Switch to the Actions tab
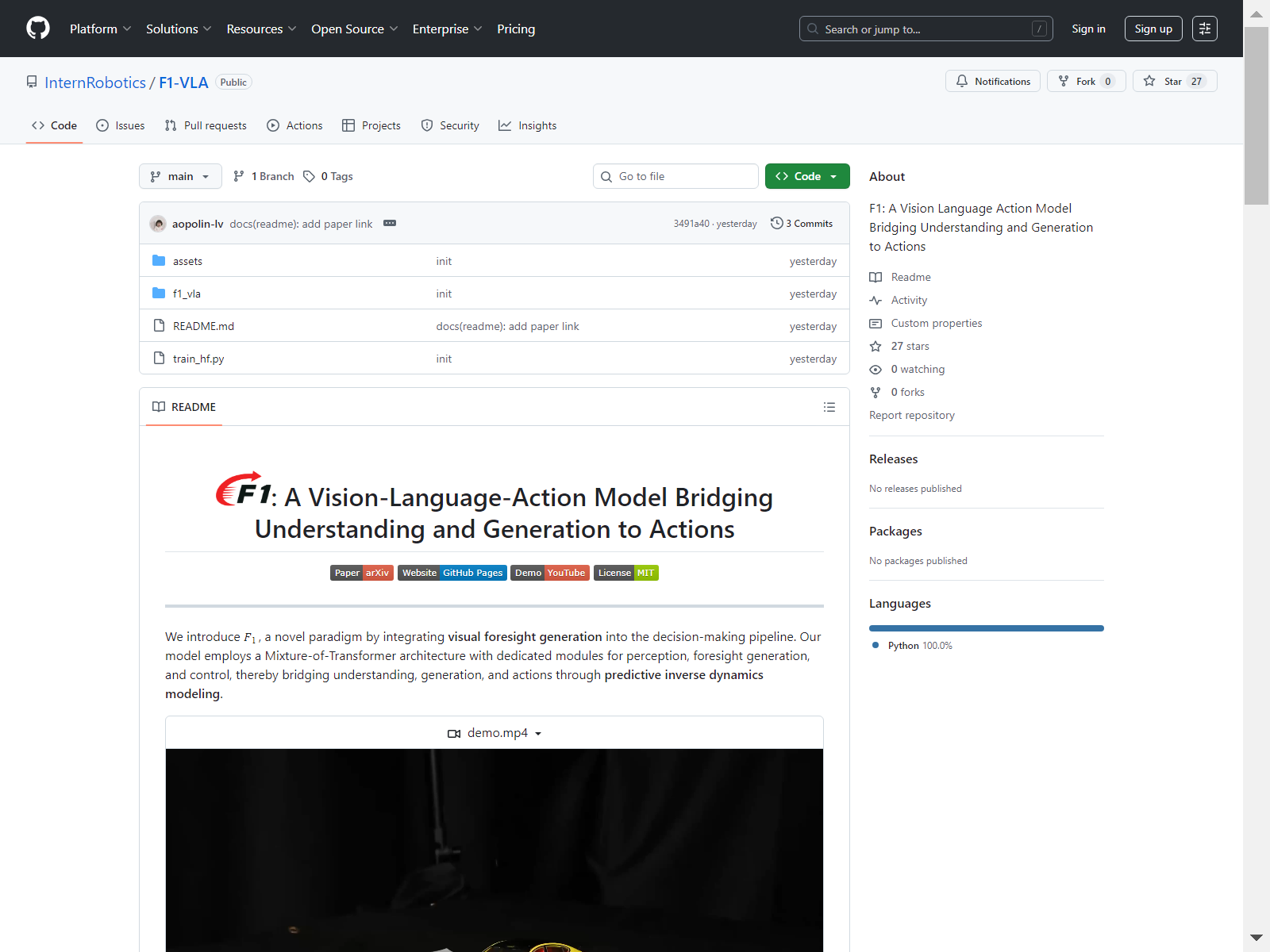Screen dimensions: 1270x952 (x=294, y=125)
